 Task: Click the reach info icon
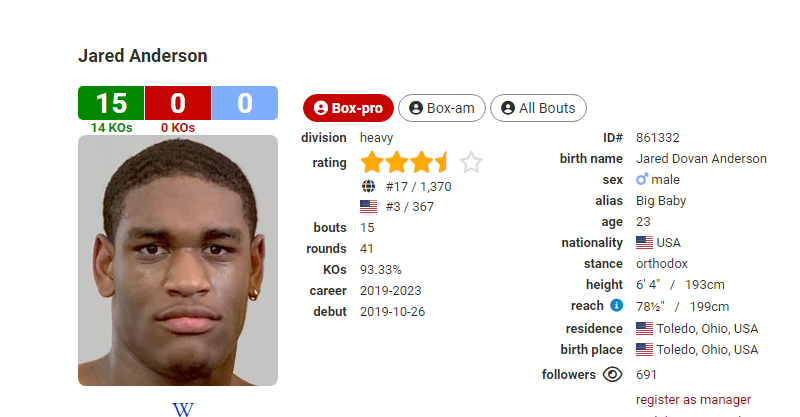[x=616, y=305]
